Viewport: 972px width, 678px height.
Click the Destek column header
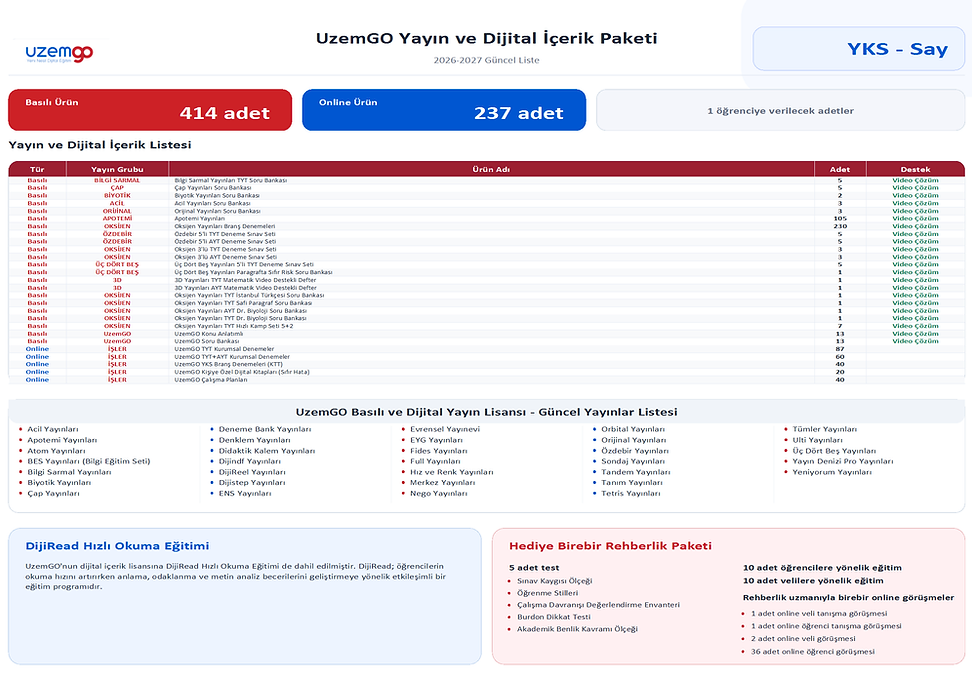coord(916,169)
